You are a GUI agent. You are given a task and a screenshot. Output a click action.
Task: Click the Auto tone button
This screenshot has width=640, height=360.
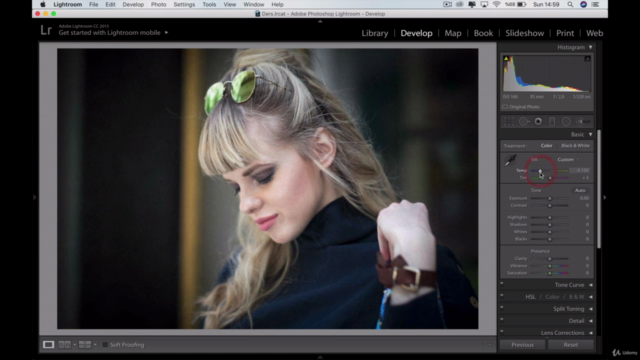[580, 190]
